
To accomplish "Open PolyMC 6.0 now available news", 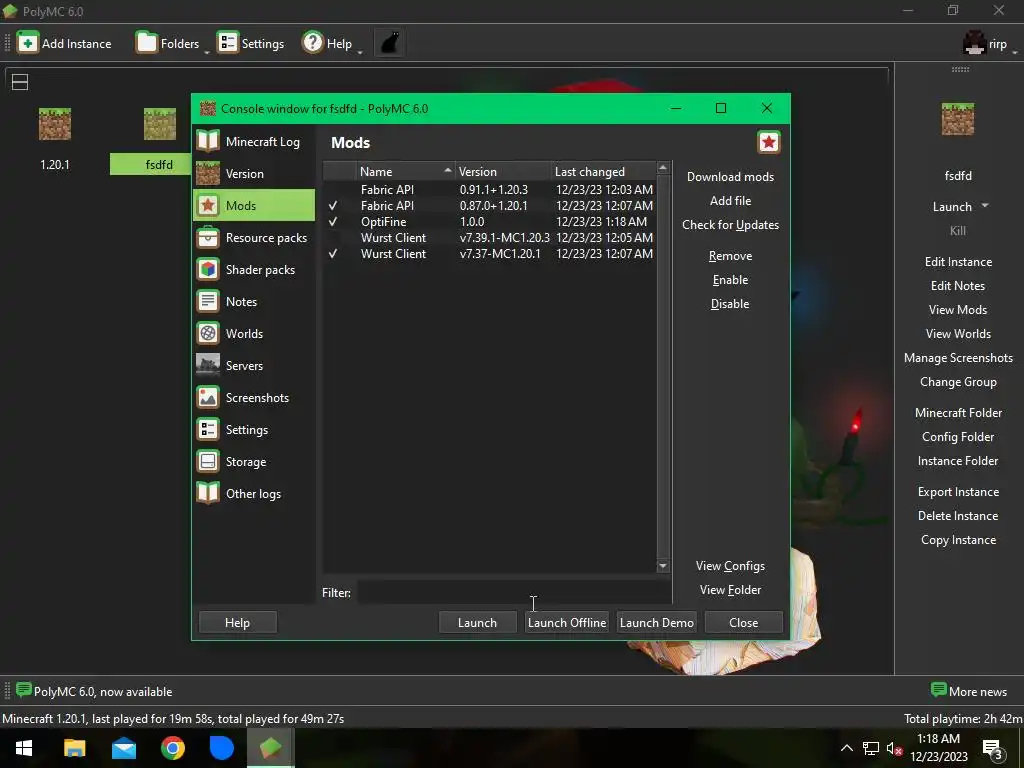I will coord(94,691).
